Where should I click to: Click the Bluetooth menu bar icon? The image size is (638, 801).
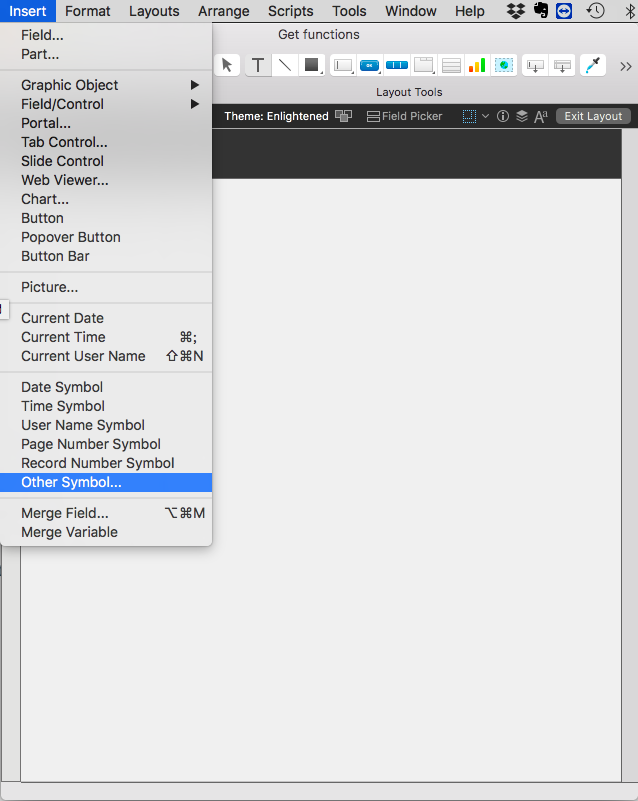pos(630,11)
